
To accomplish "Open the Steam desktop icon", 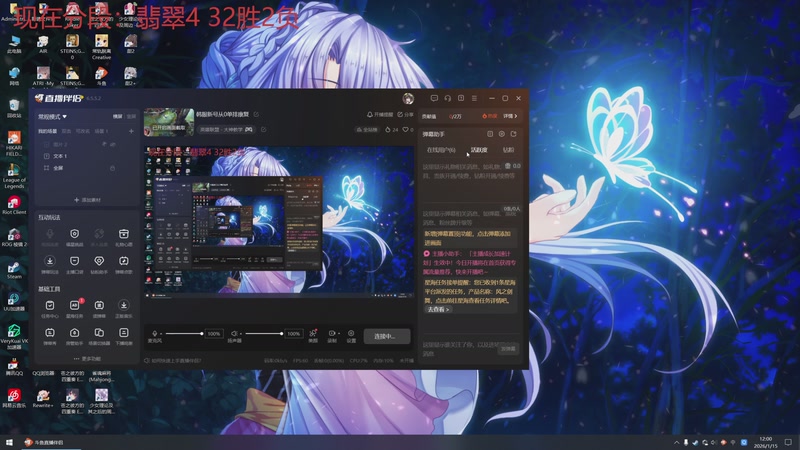I will [x=14, y=267].
